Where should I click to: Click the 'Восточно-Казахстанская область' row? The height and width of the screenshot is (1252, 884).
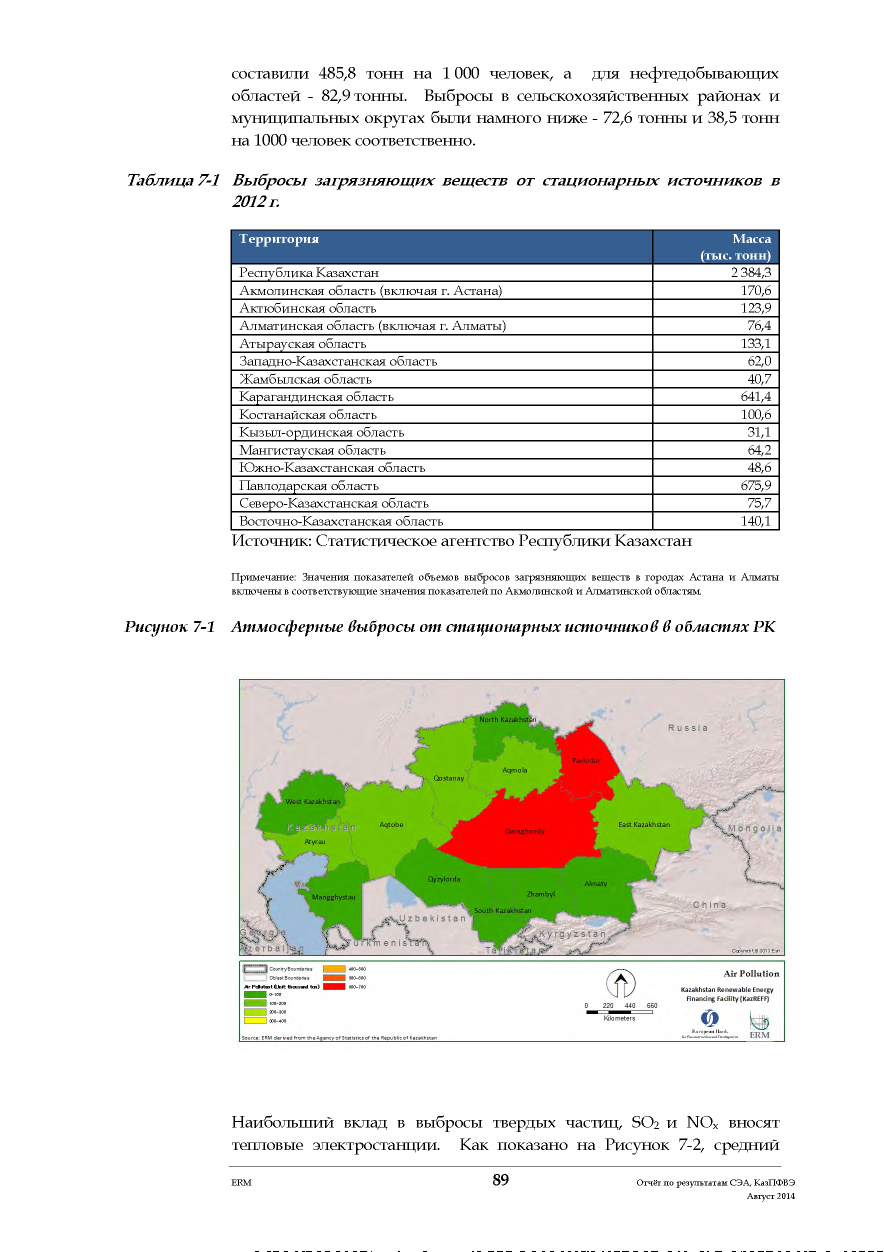505,521
